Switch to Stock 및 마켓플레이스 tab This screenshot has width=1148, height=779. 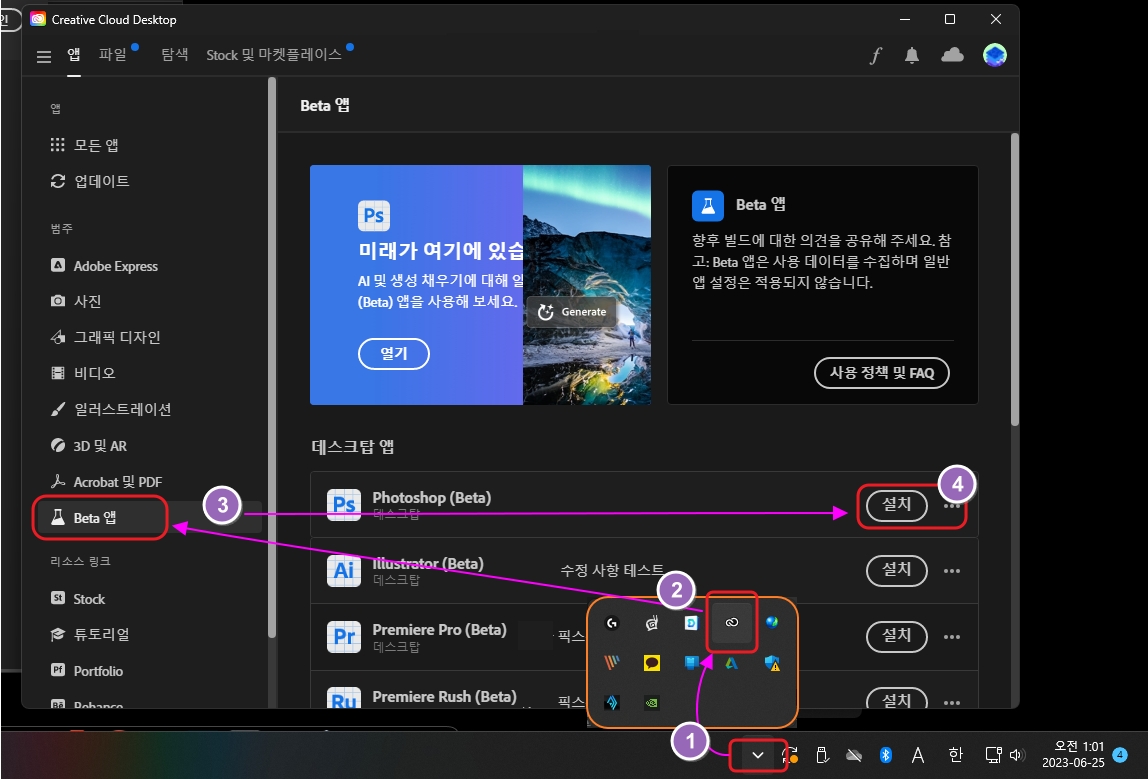(x=274, y=54)
